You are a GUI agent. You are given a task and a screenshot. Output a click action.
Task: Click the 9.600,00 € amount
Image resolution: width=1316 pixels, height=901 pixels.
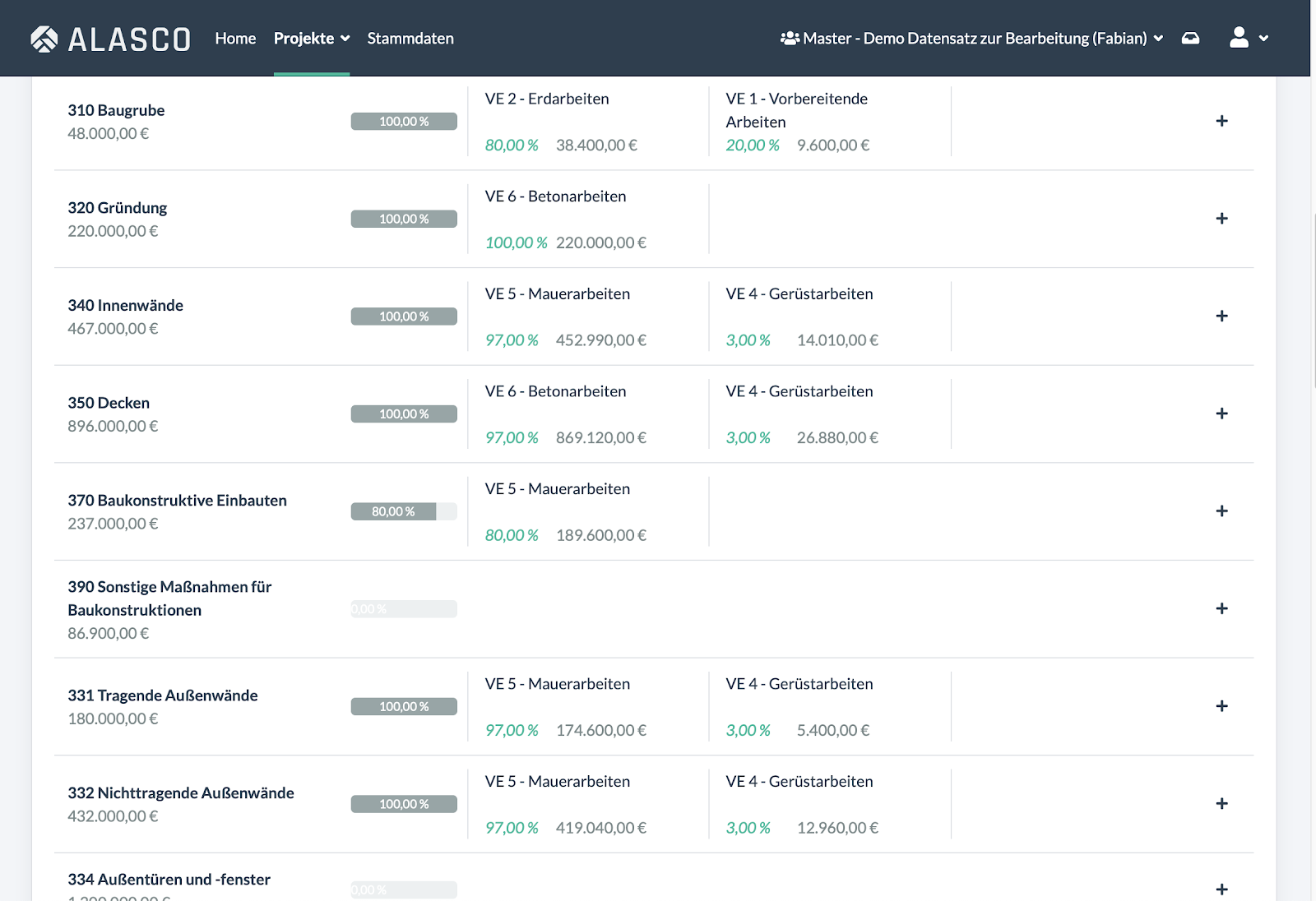pos(833,146)
